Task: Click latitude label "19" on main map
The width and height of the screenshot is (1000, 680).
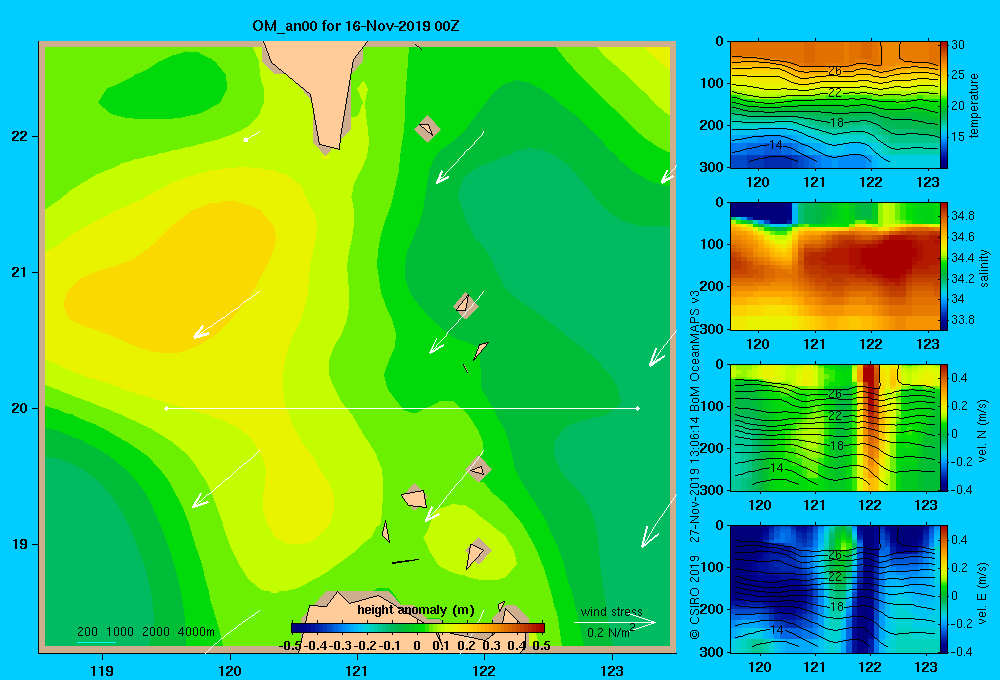Action: 20,544
